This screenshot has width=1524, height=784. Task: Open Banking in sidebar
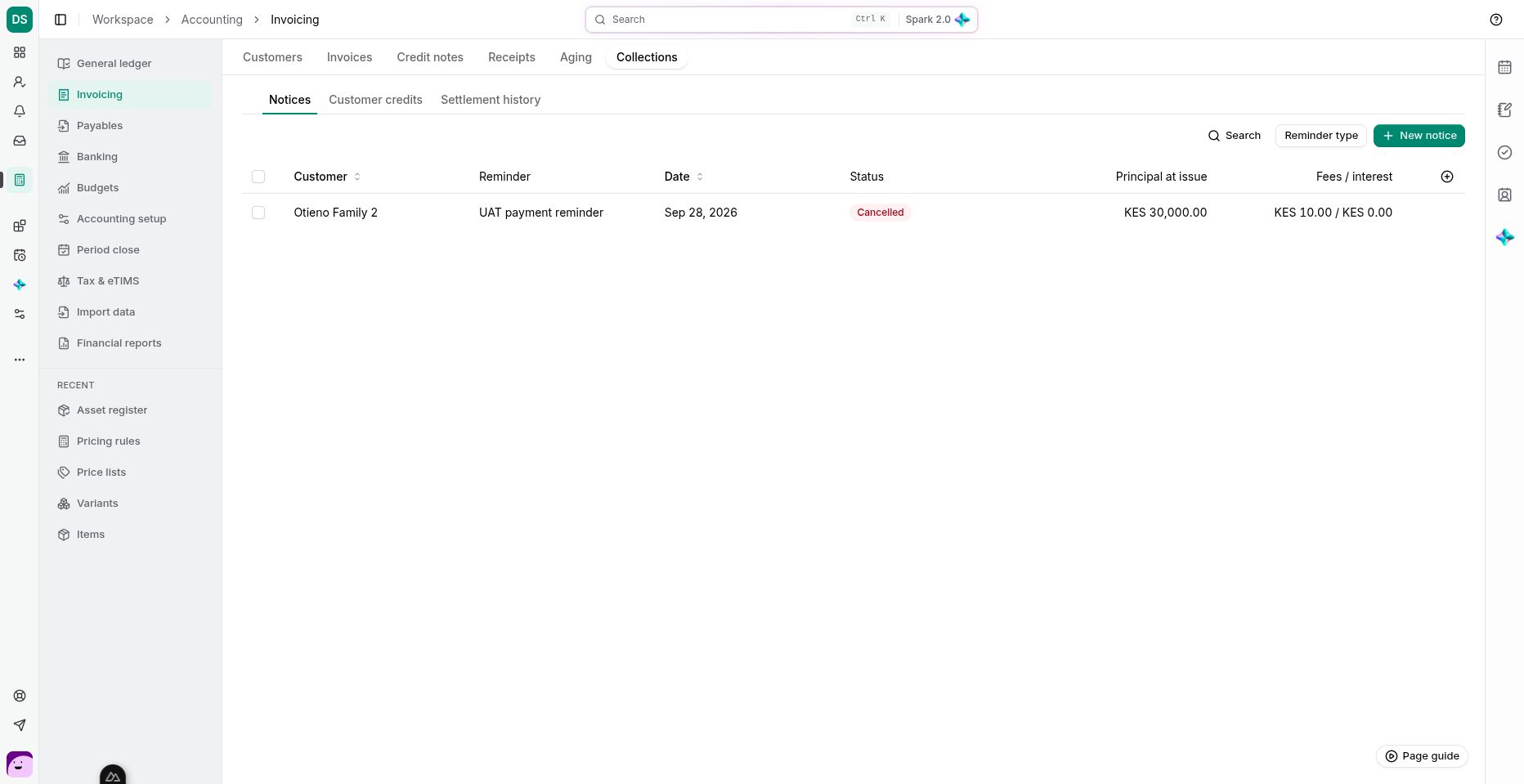point(130,157)
